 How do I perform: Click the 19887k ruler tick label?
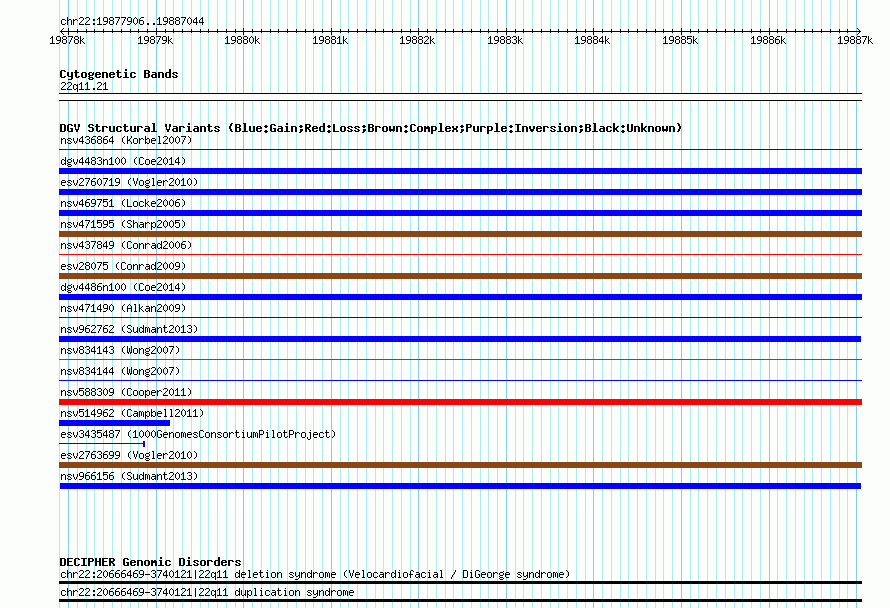point(855,40)
